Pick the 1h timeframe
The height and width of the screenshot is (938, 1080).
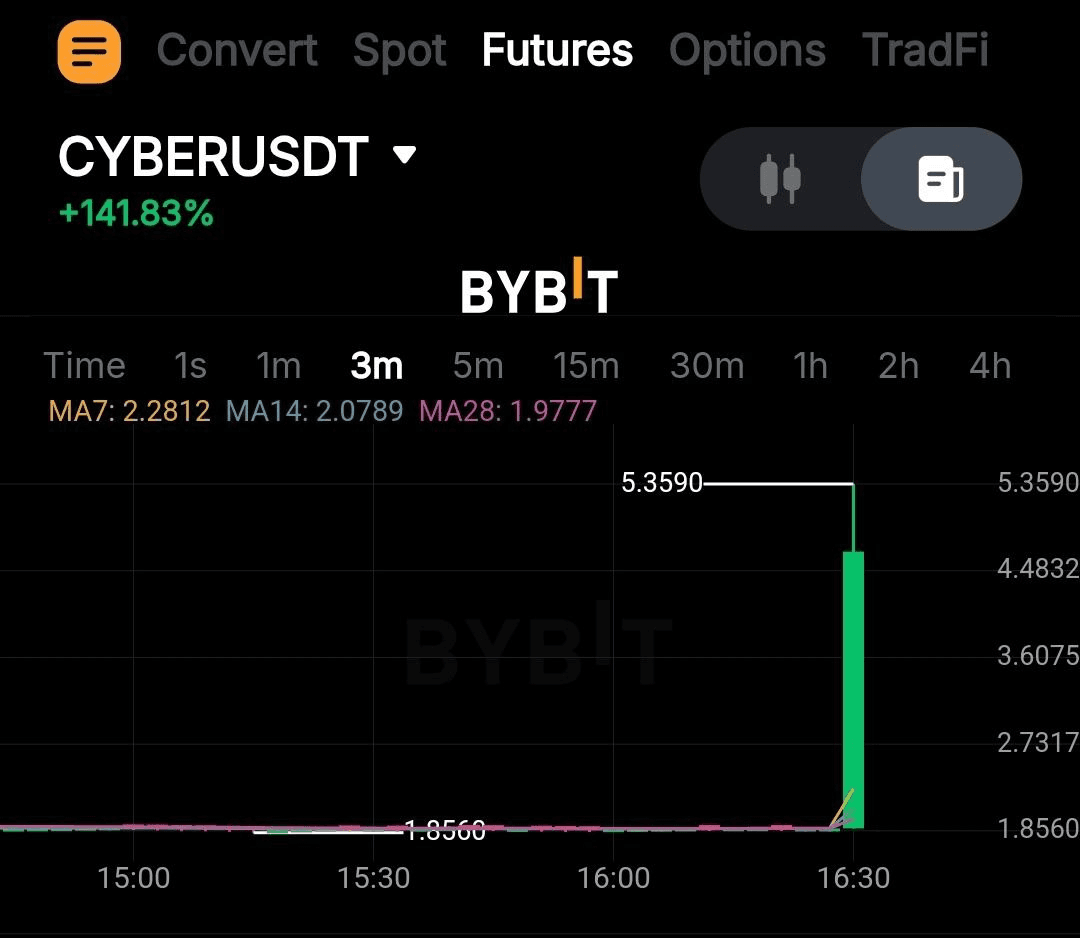(x=810, y=365)
